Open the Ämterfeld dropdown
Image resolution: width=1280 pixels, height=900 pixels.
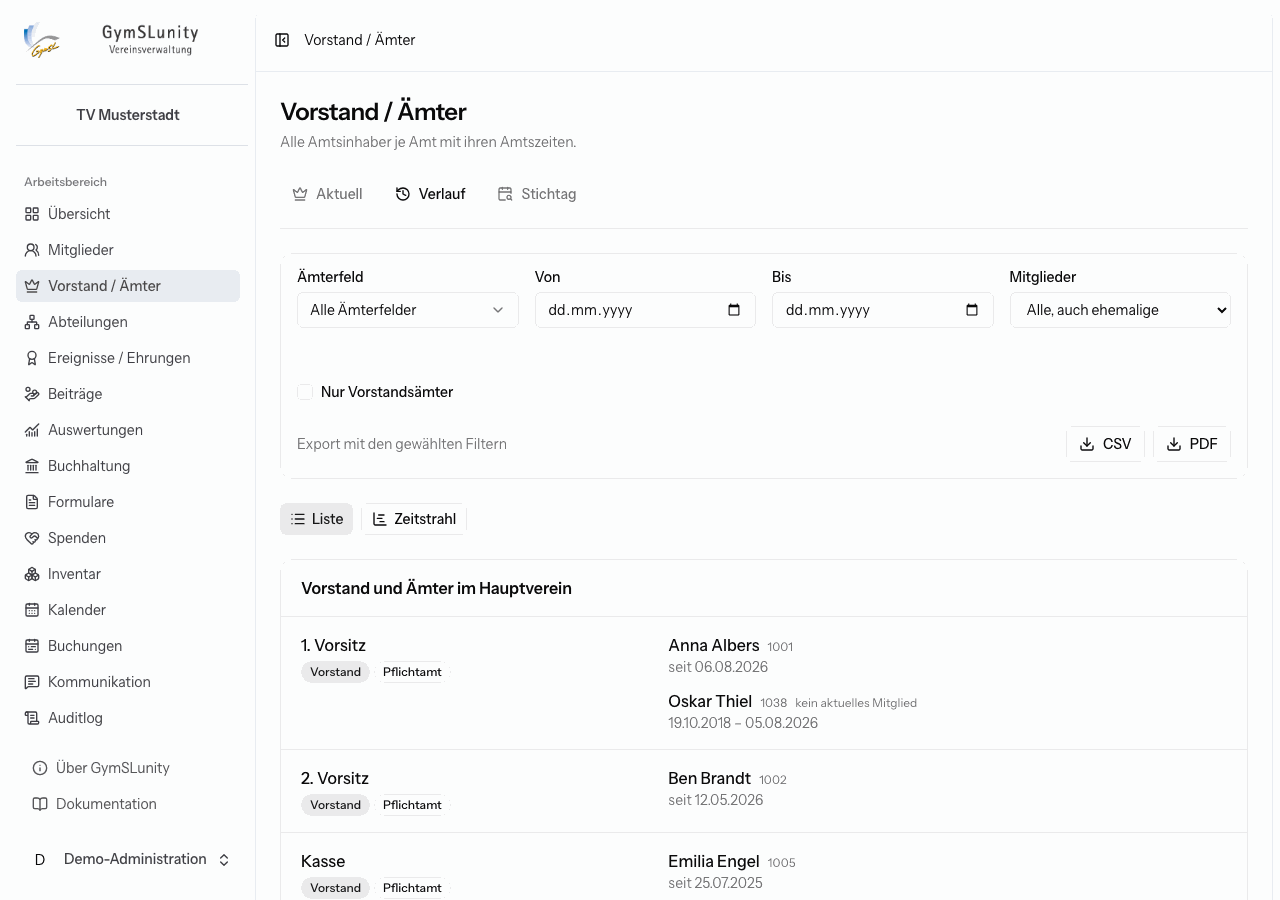click(408, 310)
